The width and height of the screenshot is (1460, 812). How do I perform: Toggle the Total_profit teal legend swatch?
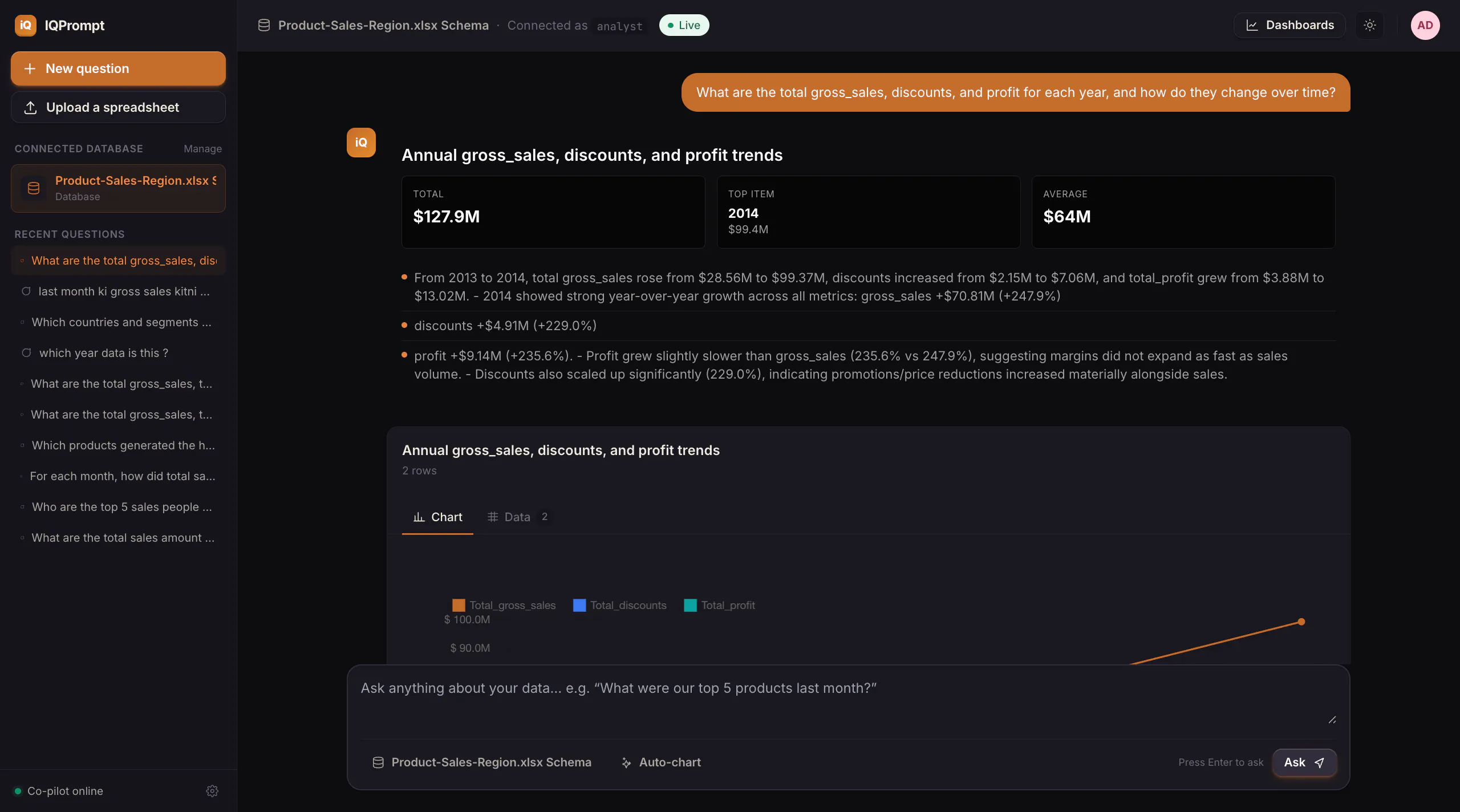690,605
